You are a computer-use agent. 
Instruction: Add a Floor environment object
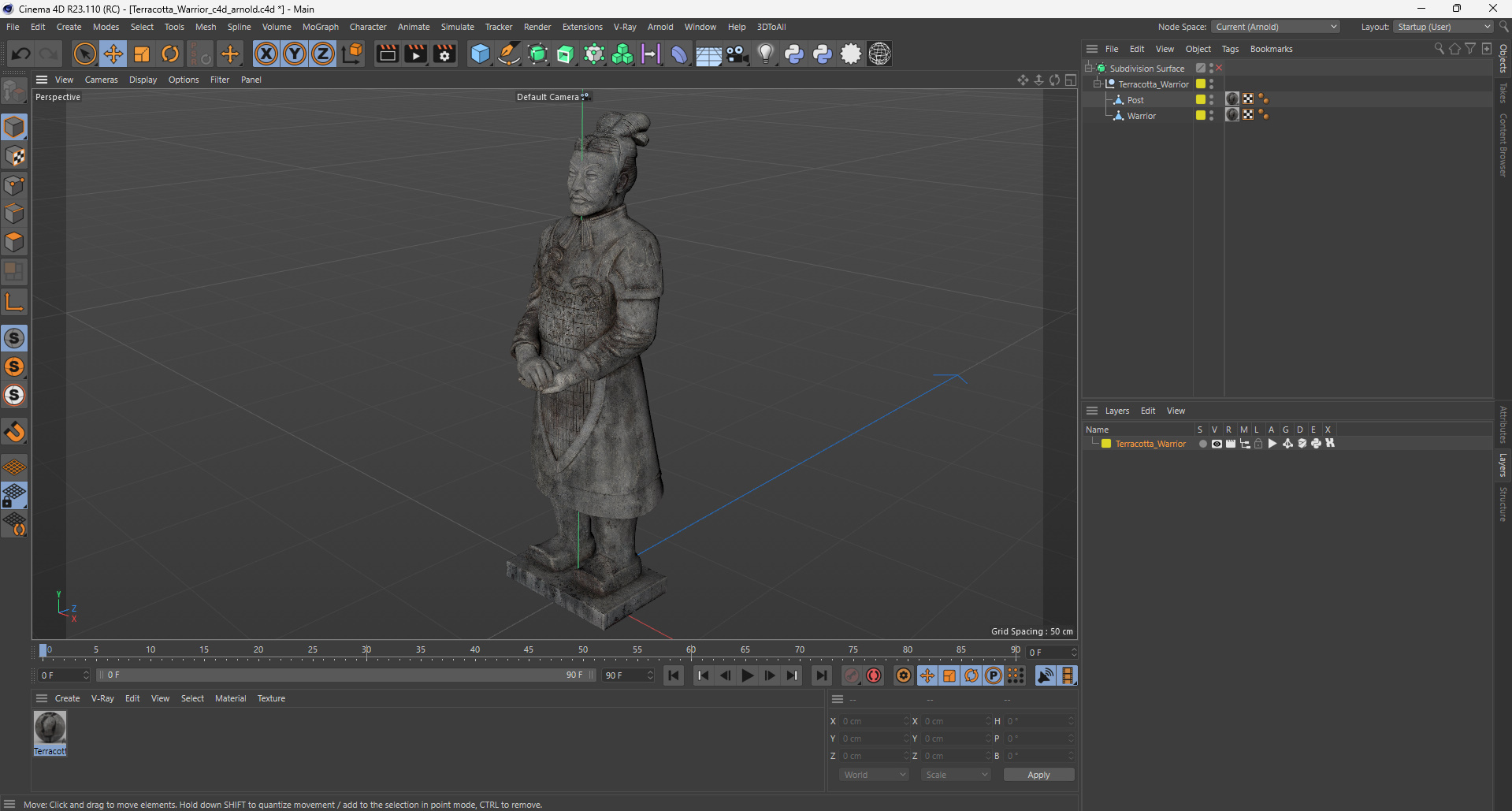(x=708, y=54)
